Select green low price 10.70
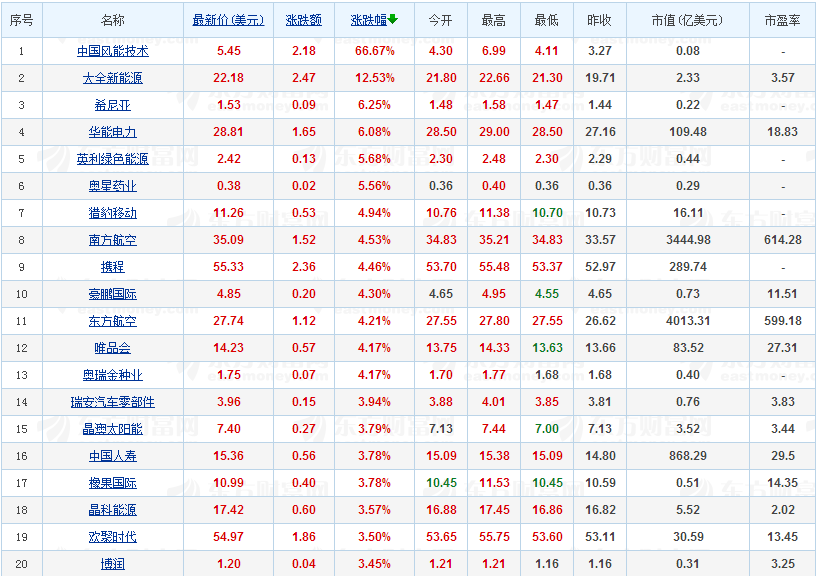The height and width of the screenshot is (576, 821). [547, 213]
